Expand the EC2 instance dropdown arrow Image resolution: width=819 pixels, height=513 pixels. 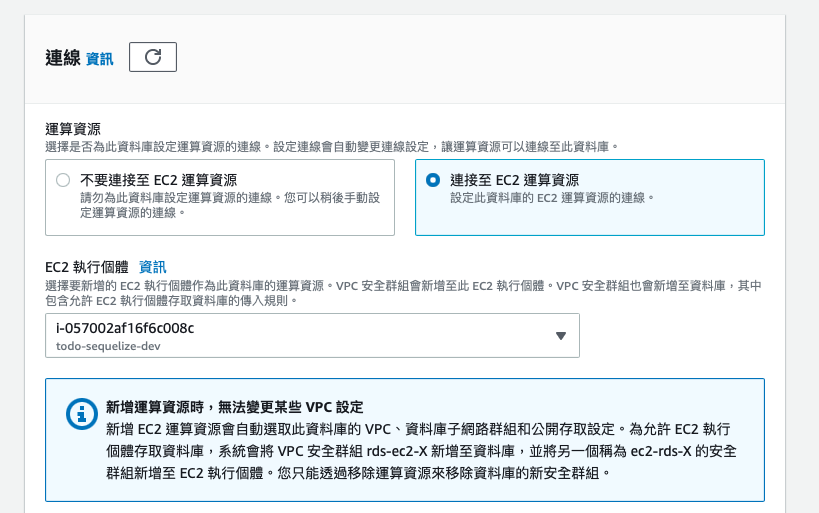[560, 336]
